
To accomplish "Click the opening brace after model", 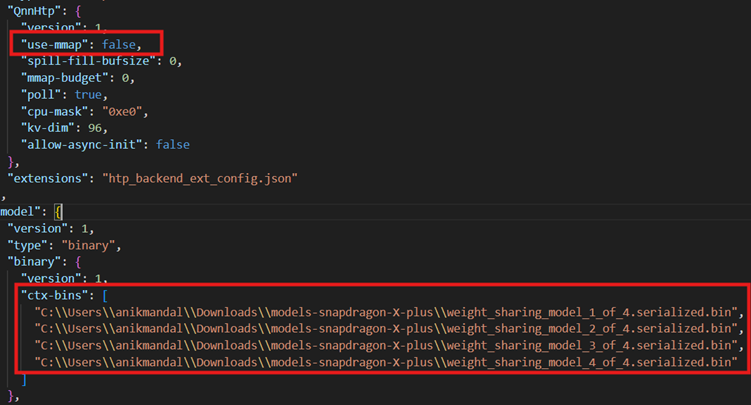I will tap(58, 212).
